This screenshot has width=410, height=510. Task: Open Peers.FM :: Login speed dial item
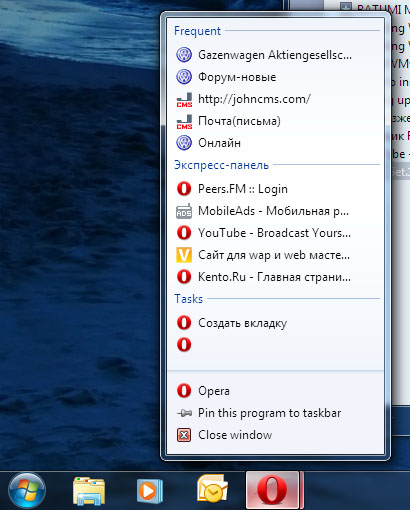point(275,189)
